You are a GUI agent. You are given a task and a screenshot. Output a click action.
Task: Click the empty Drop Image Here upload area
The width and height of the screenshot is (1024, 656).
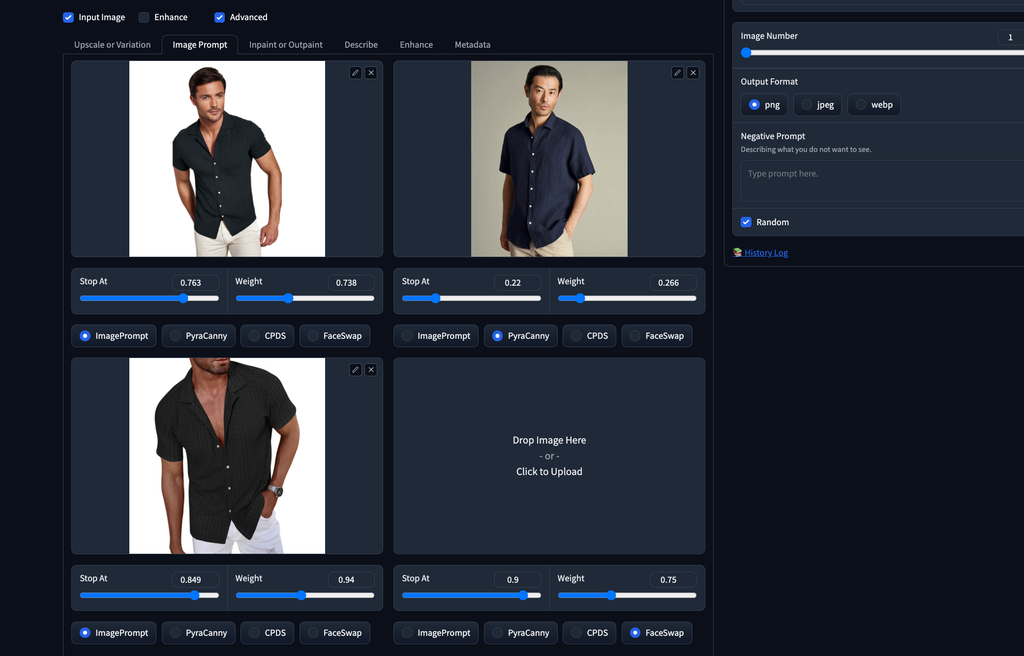[549, 455]
